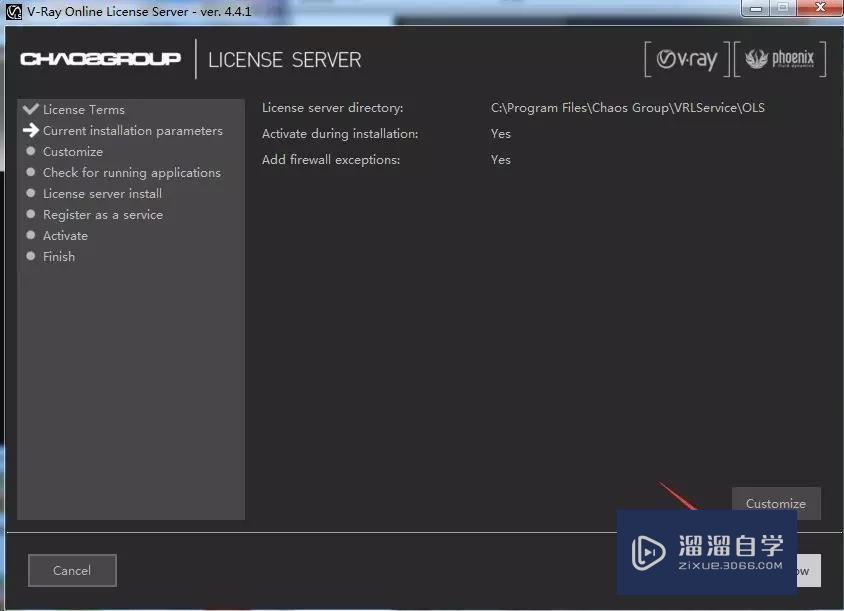Click the 'License server directory:' label
844x611 pixels.
pos(333,108)
